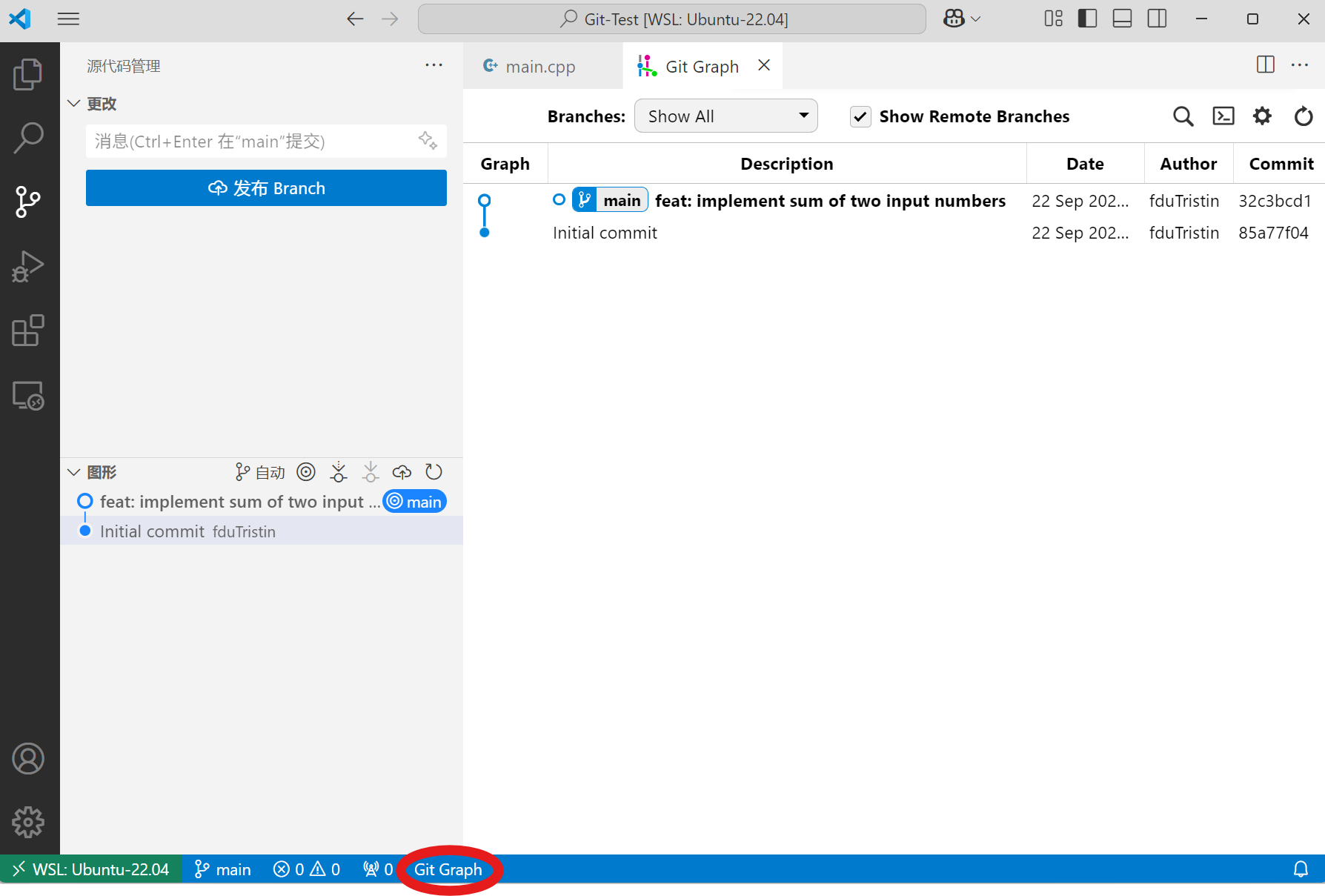Image resolution: width=1325 pixels, height=896 pixels.
Task: Switch to the main.cpp tab
Action: (x=539, y=67)
